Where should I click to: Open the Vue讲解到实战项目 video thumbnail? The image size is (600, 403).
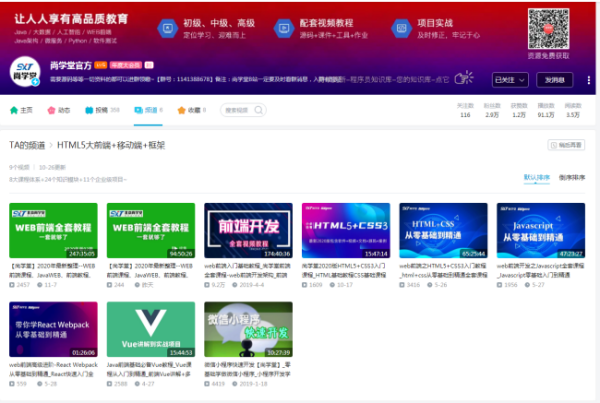151,329
